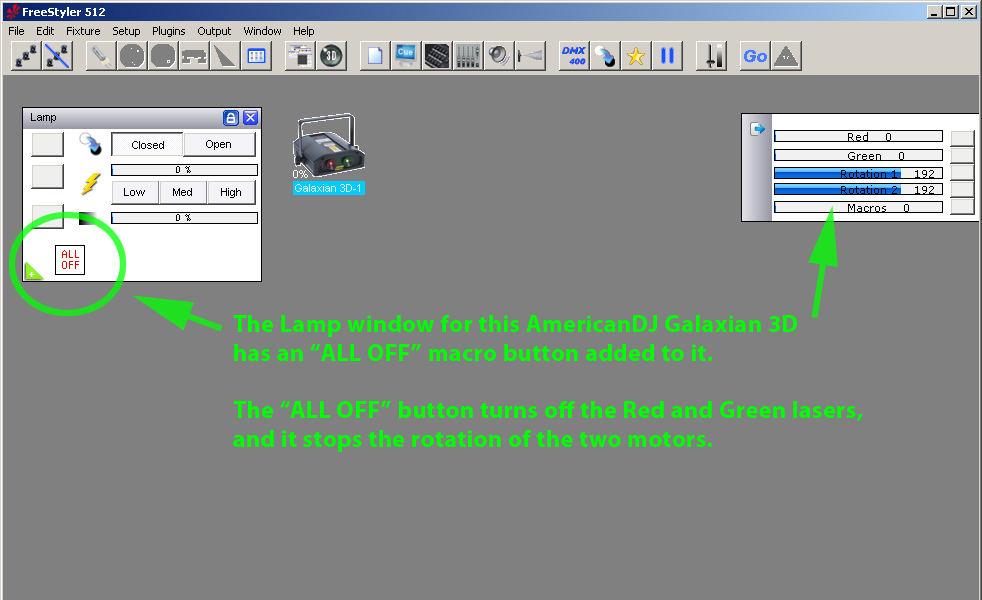
Task: Click the Macros channel bar
Action: [858, 207]
